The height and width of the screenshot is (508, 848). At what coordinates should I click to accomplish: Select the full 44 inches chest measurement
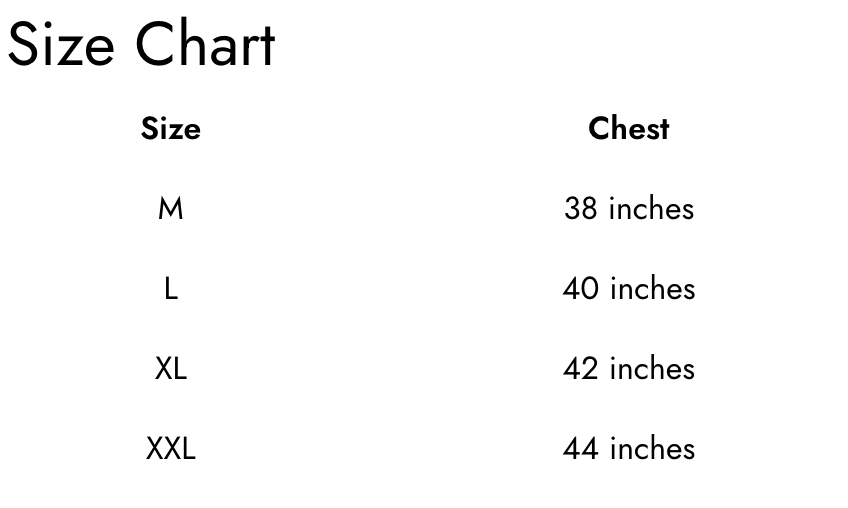pyautogui.click(x=628, y=449)
